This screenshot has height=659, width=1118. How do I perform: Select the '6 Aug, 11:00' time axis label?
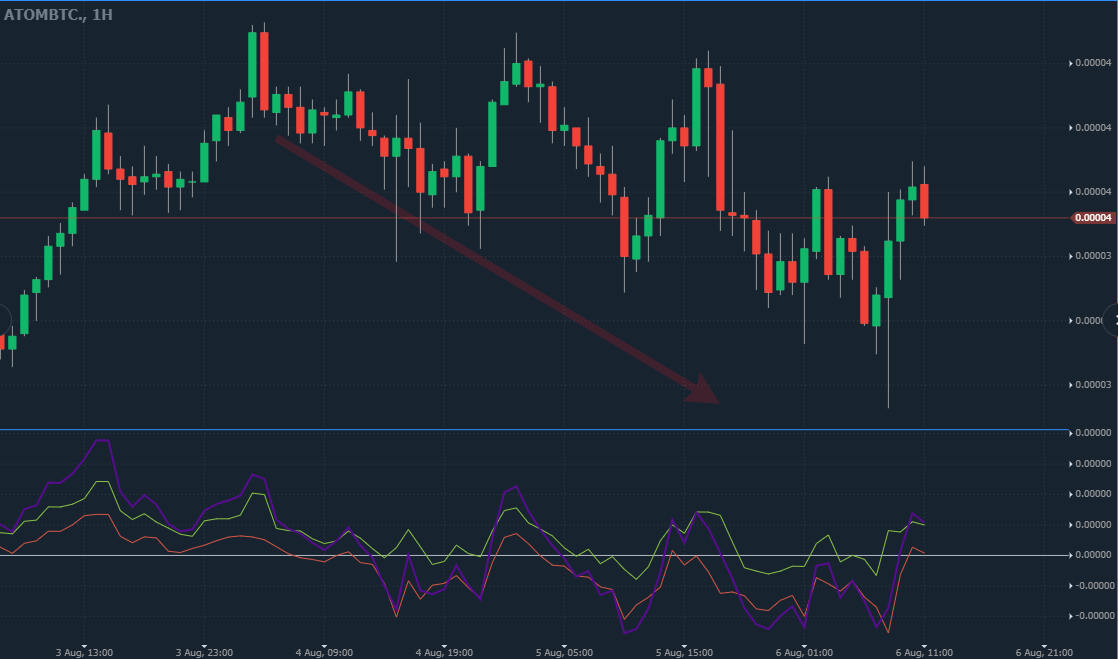coord(924,652)
